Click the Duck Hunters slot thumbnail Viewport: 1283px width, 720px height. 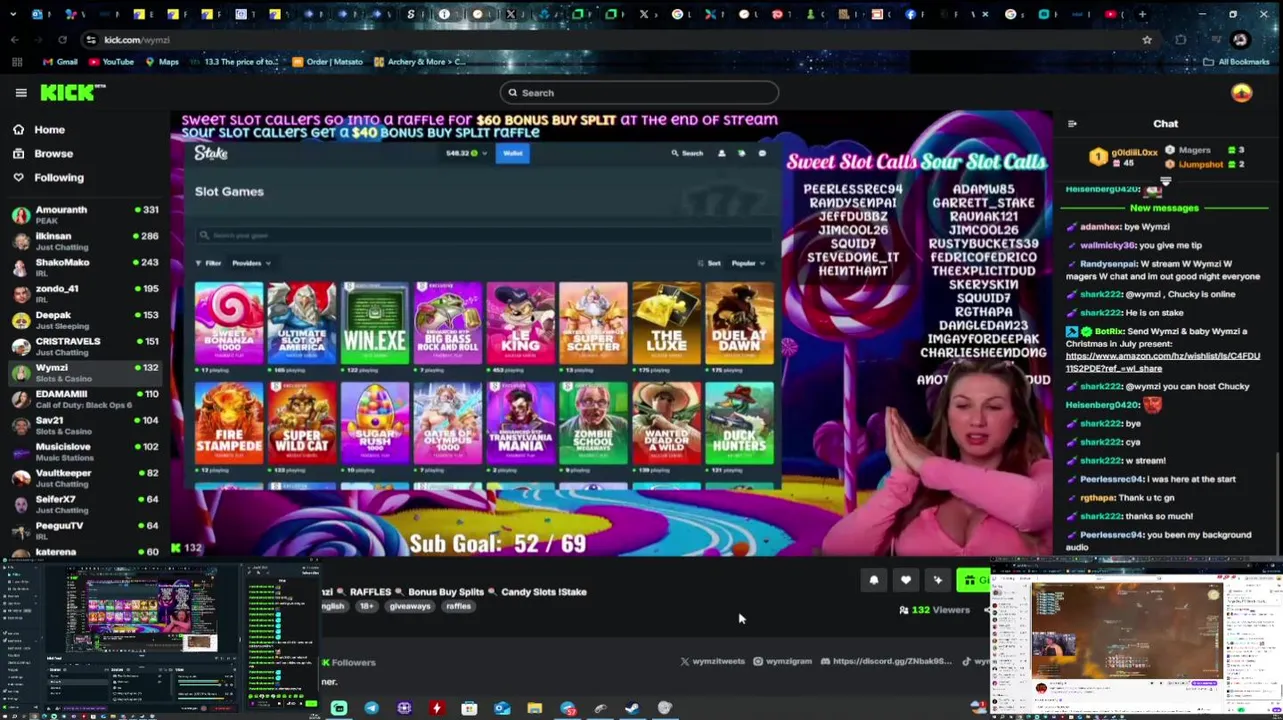(x=739, y=423)
